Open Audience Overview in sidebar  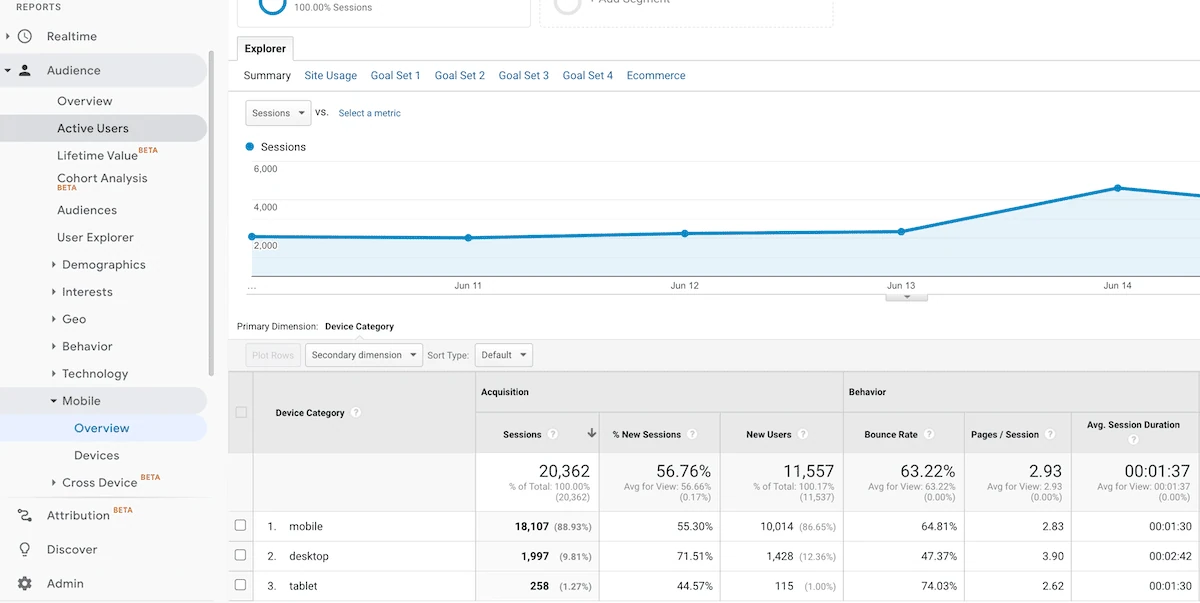(x=85, y=101)
